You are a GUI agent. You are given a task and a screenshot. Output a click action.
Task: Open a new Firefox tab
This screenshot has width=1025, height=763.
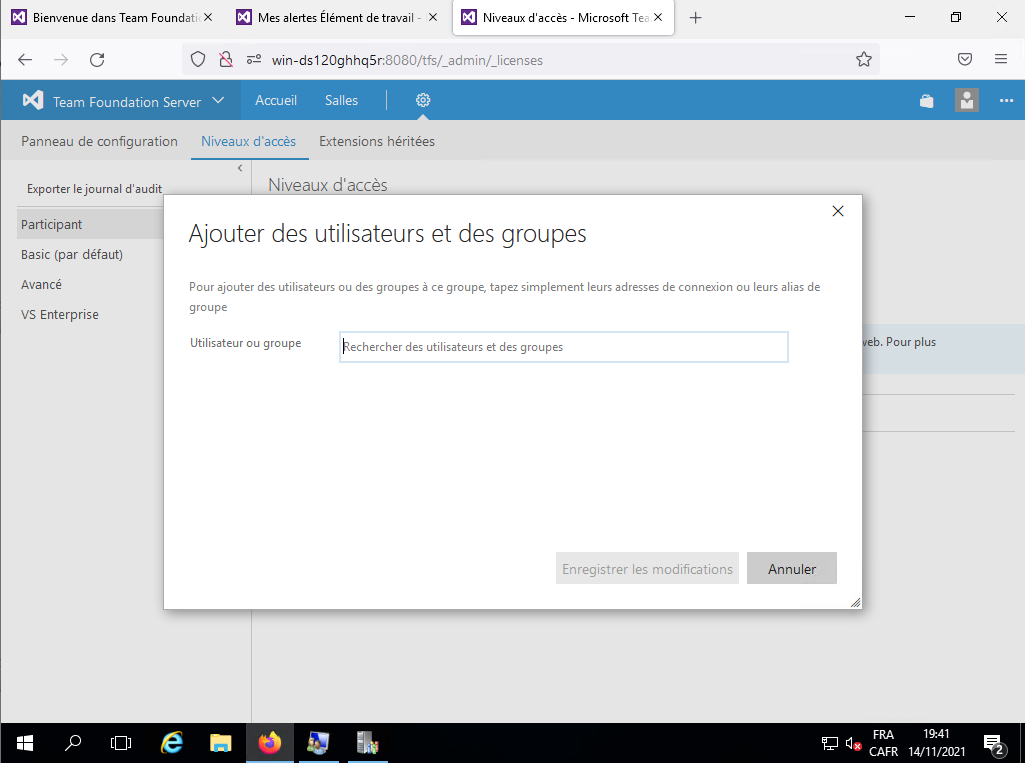point(696,18)
